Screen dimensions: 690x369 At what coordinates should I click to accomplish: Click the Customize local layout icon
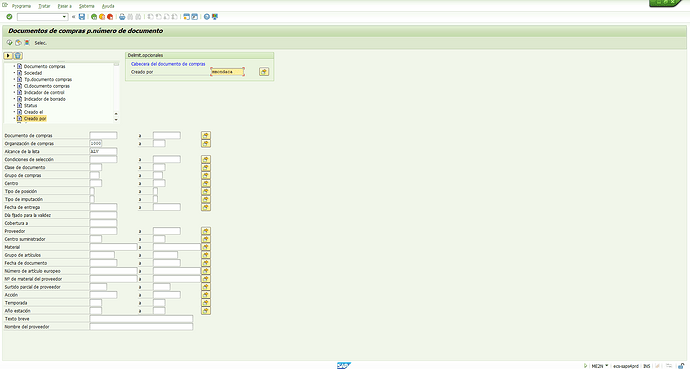(215, 17)
